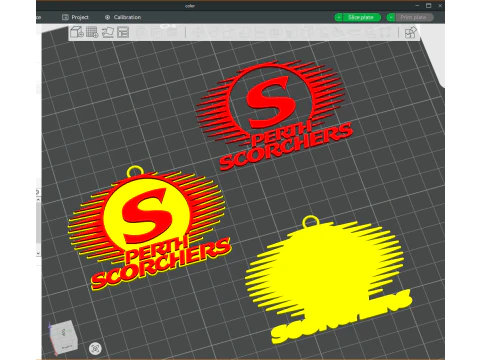
Task: Close the application window
Action: pyautogui.click(x=440, y=6)
